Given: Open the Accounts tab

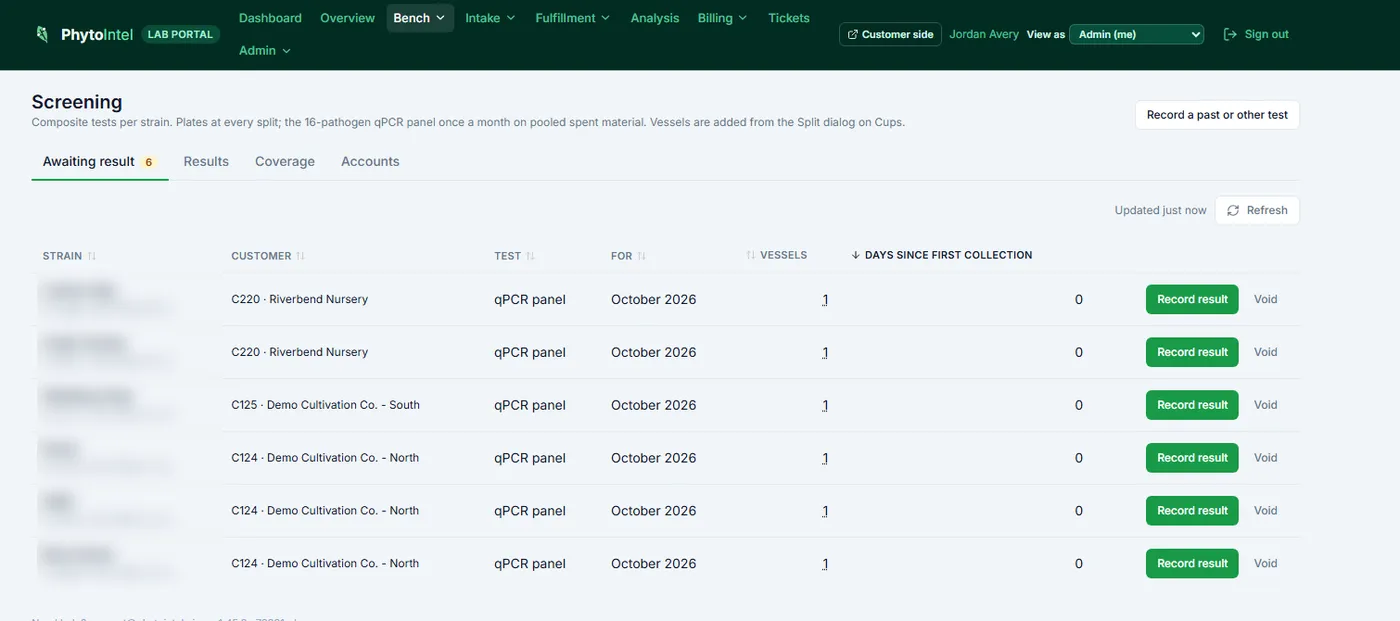Looking at the screenshot, I should 370,162.
